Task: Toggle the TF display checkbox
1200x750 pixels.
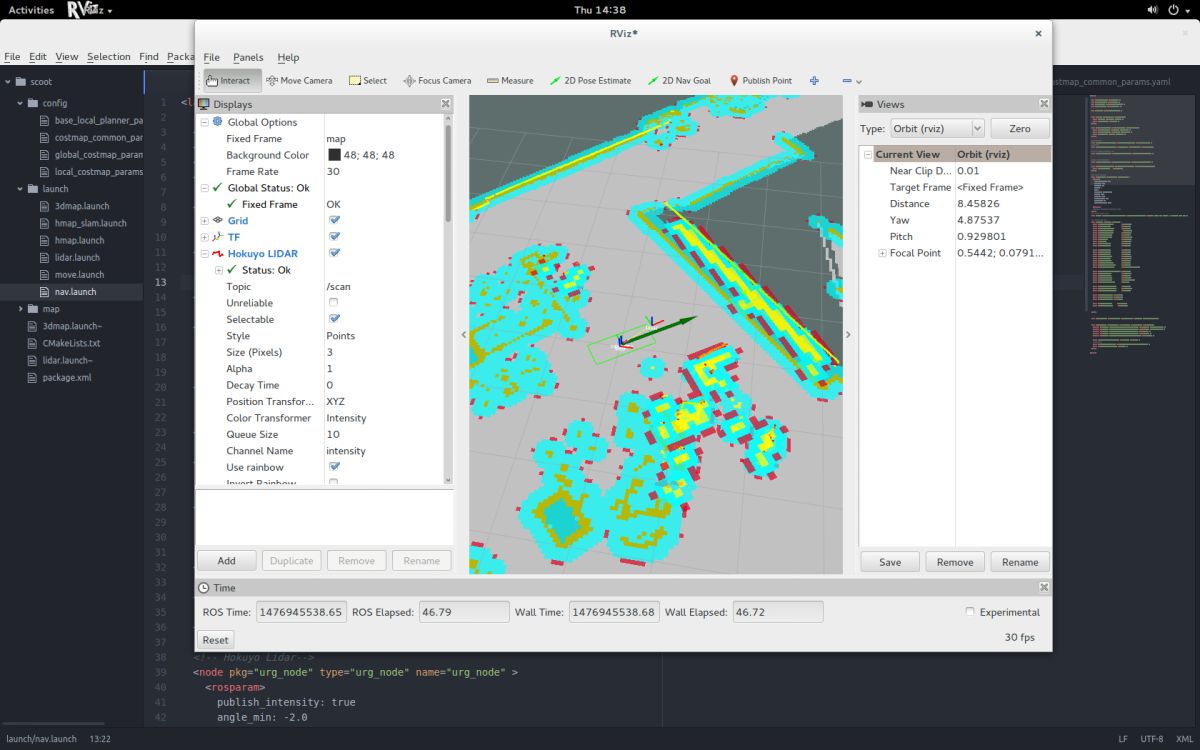Action: (334, 237)
